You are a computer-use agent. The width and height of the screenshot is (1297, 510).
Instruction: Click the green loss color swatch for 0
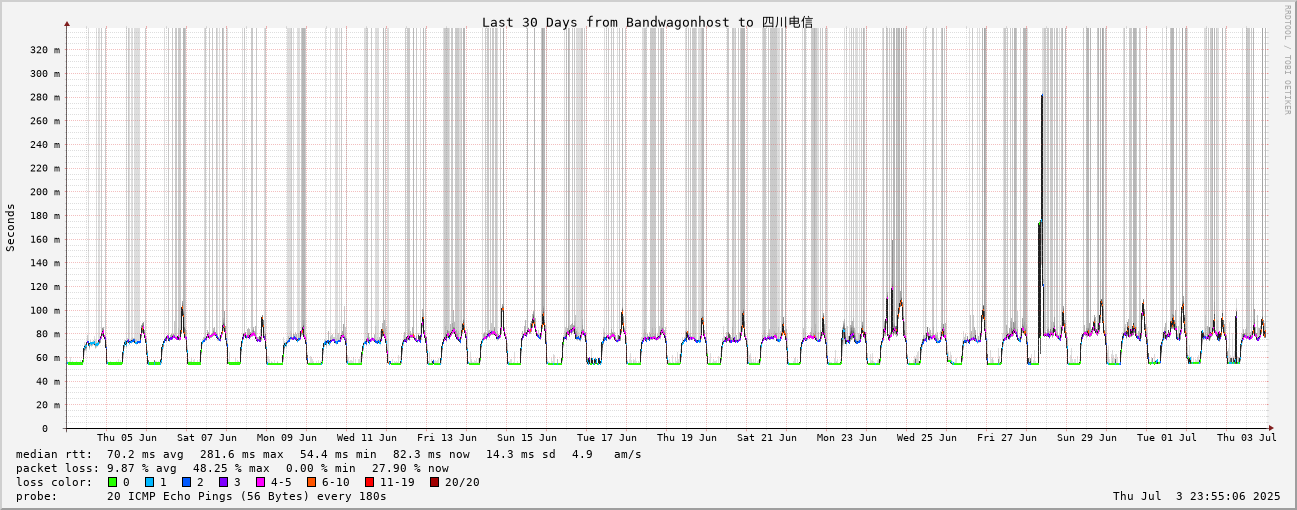[x=112, y=482]
